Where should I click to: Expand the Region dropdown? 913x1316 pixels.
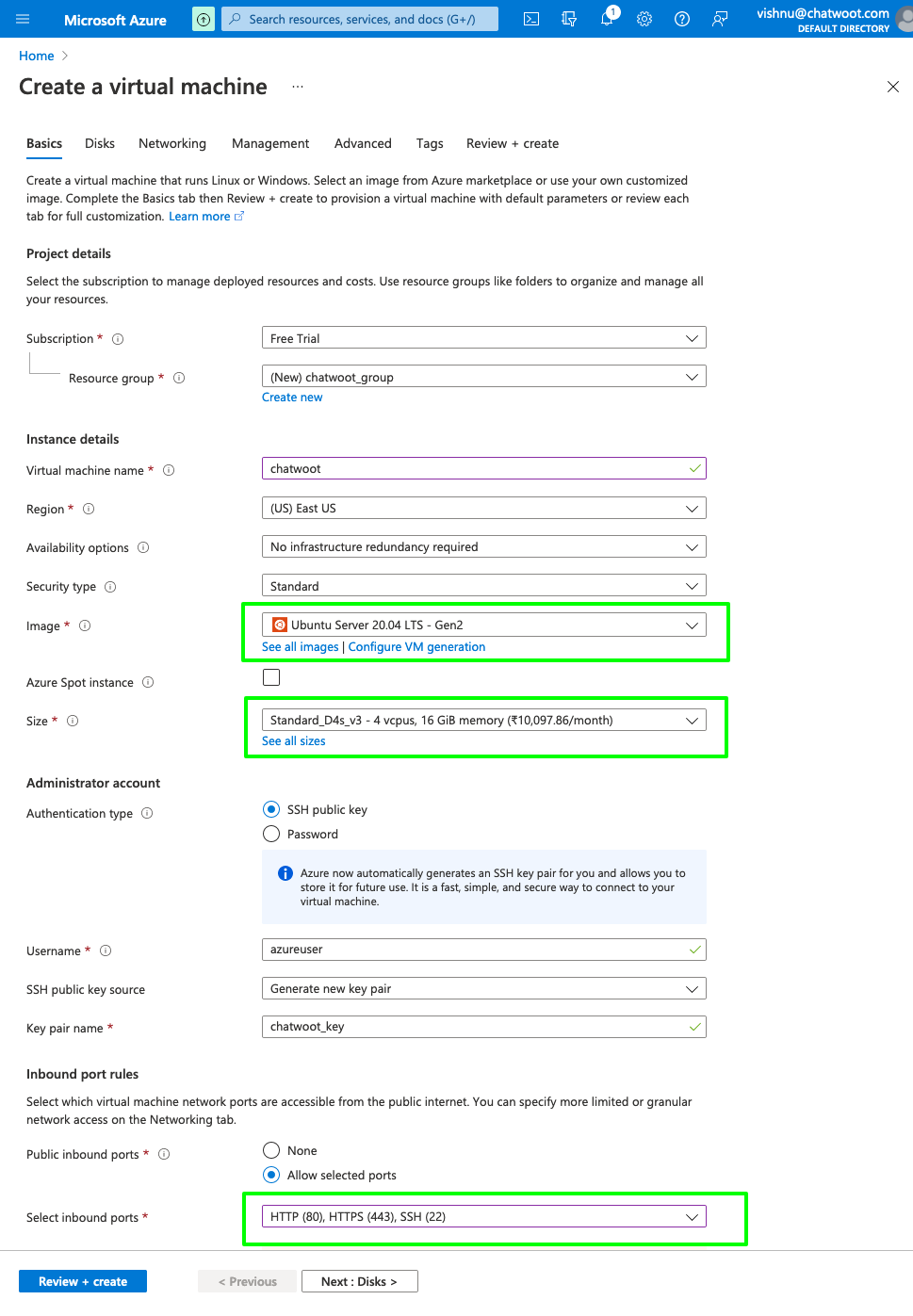tap(483, 509)
